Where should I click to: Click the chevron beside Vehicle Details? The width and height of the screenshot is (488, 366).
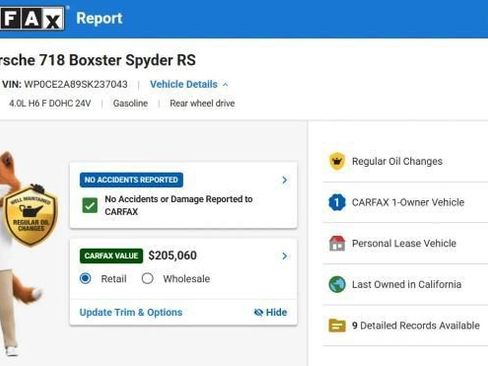click(225, 85)
